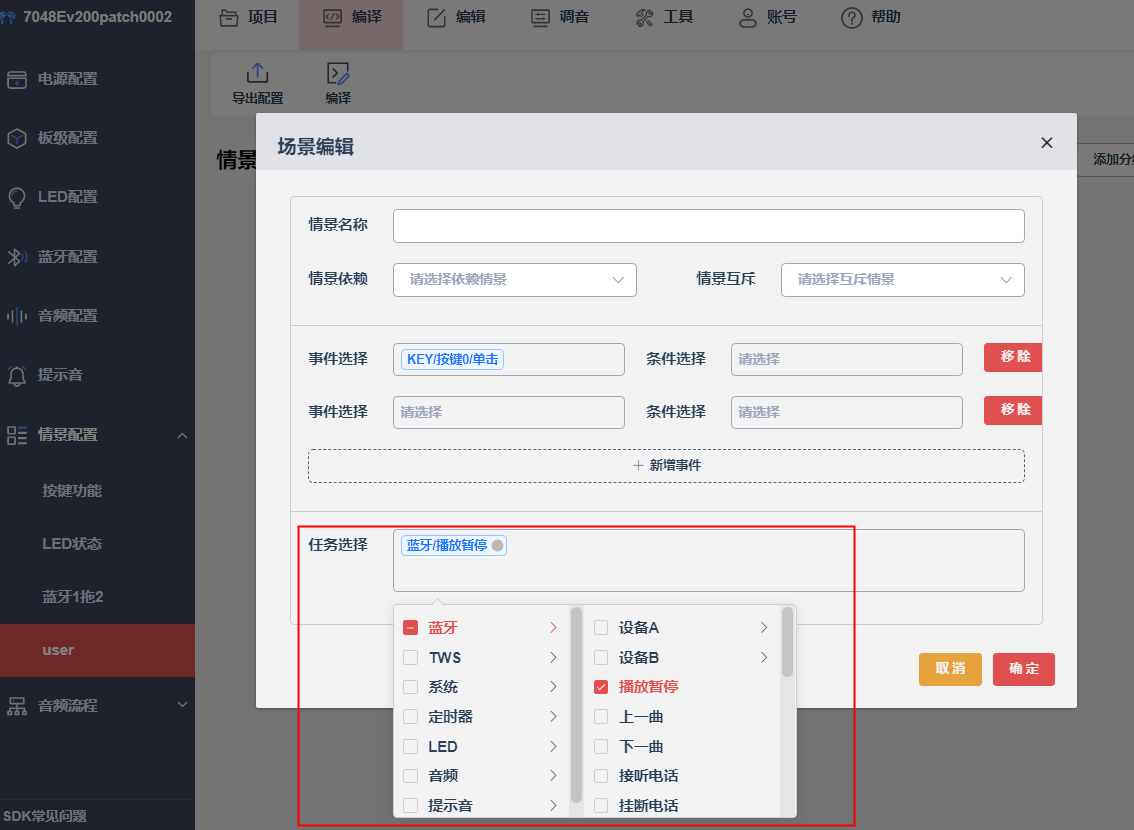Open the 编辑 menu

click(x=456, y=17)
